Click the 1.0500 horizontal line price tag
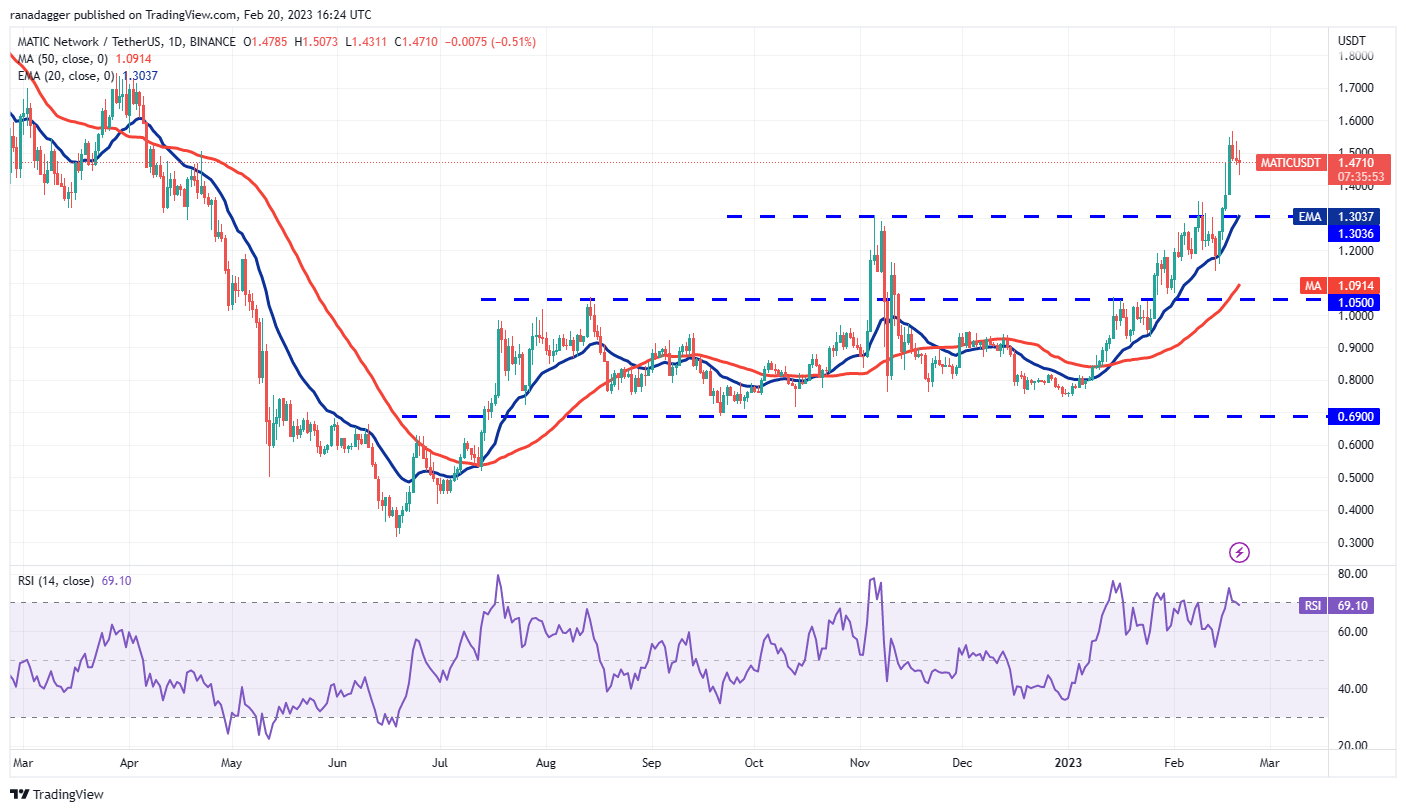Viewport: 1406px width, 812px height. [x=1356, y=301]
